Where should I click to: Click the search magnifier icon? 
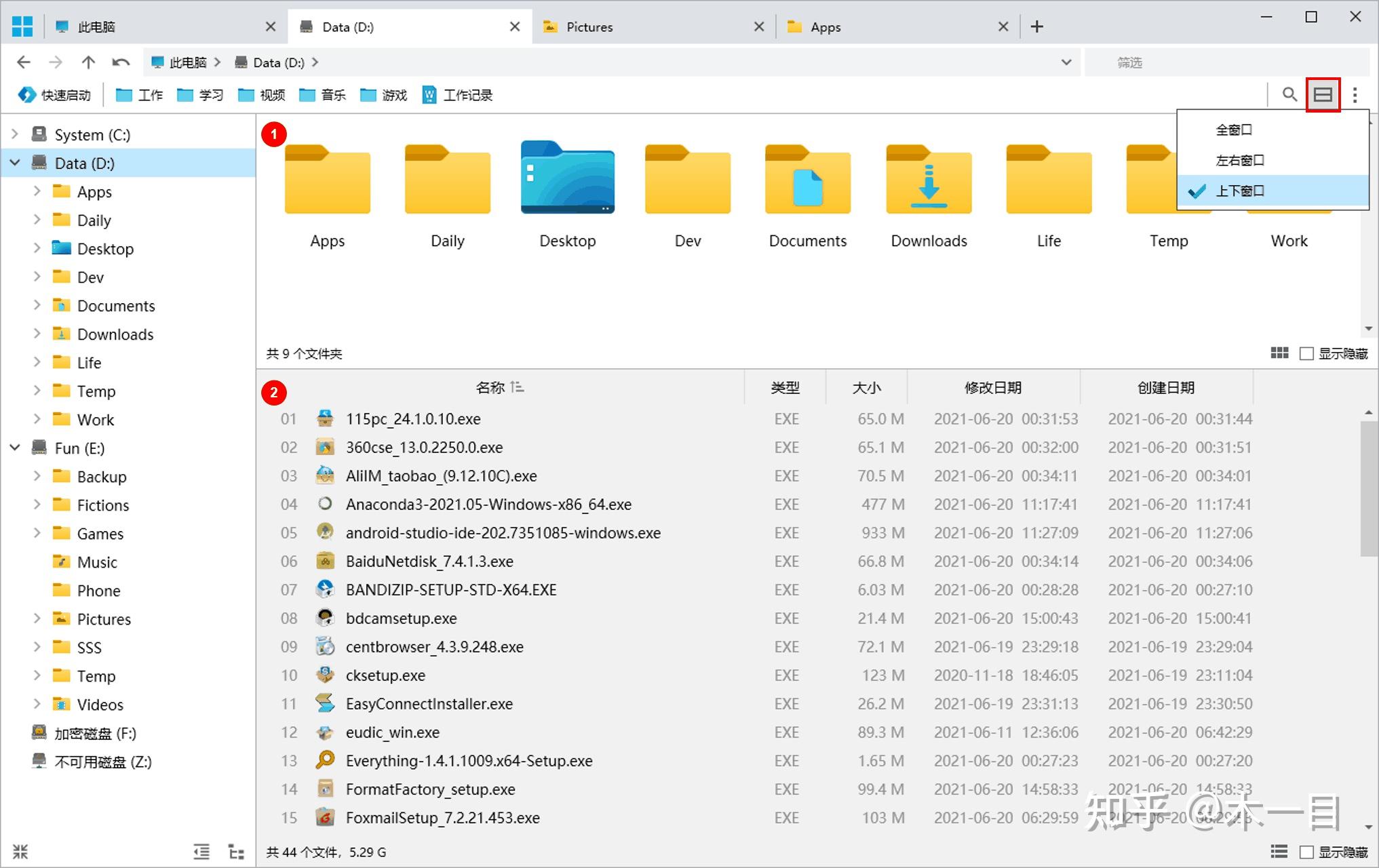1288,94
